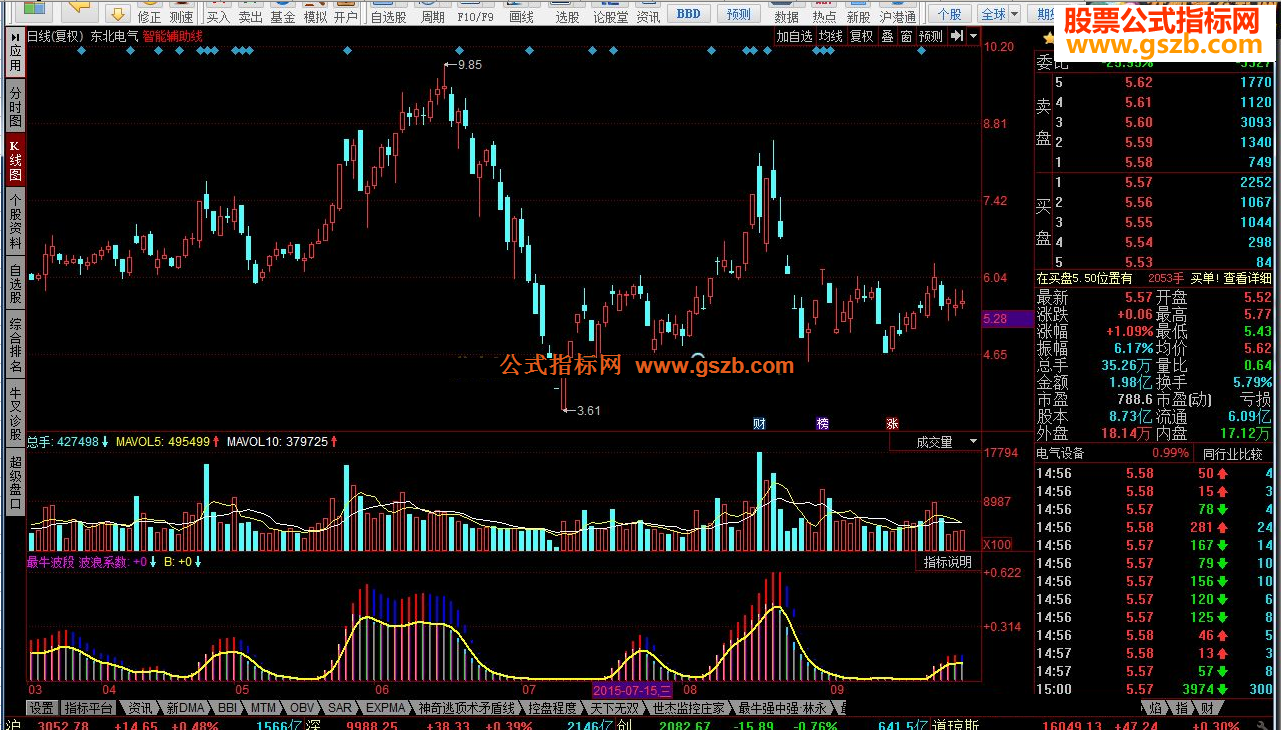Click the 同行业比较 button
Screen dimensions: 1281x730
(x=1233, y=453)
